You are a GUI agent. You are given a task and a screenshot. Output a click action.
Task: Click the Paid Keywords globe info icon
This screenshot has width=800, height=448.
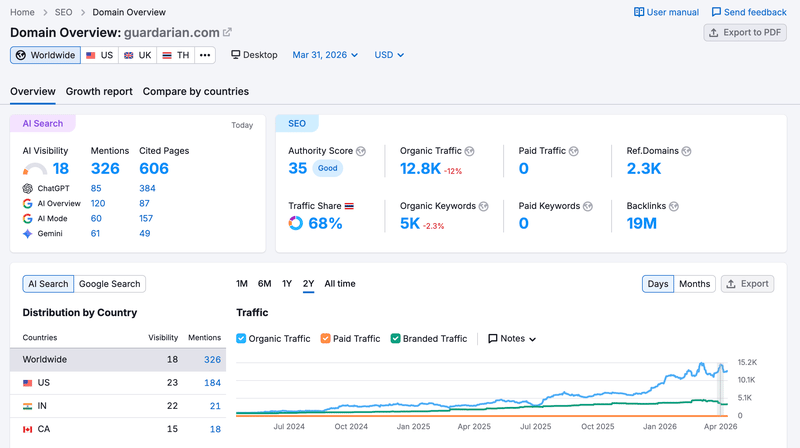pyautogui.click(x=588, y=206)
